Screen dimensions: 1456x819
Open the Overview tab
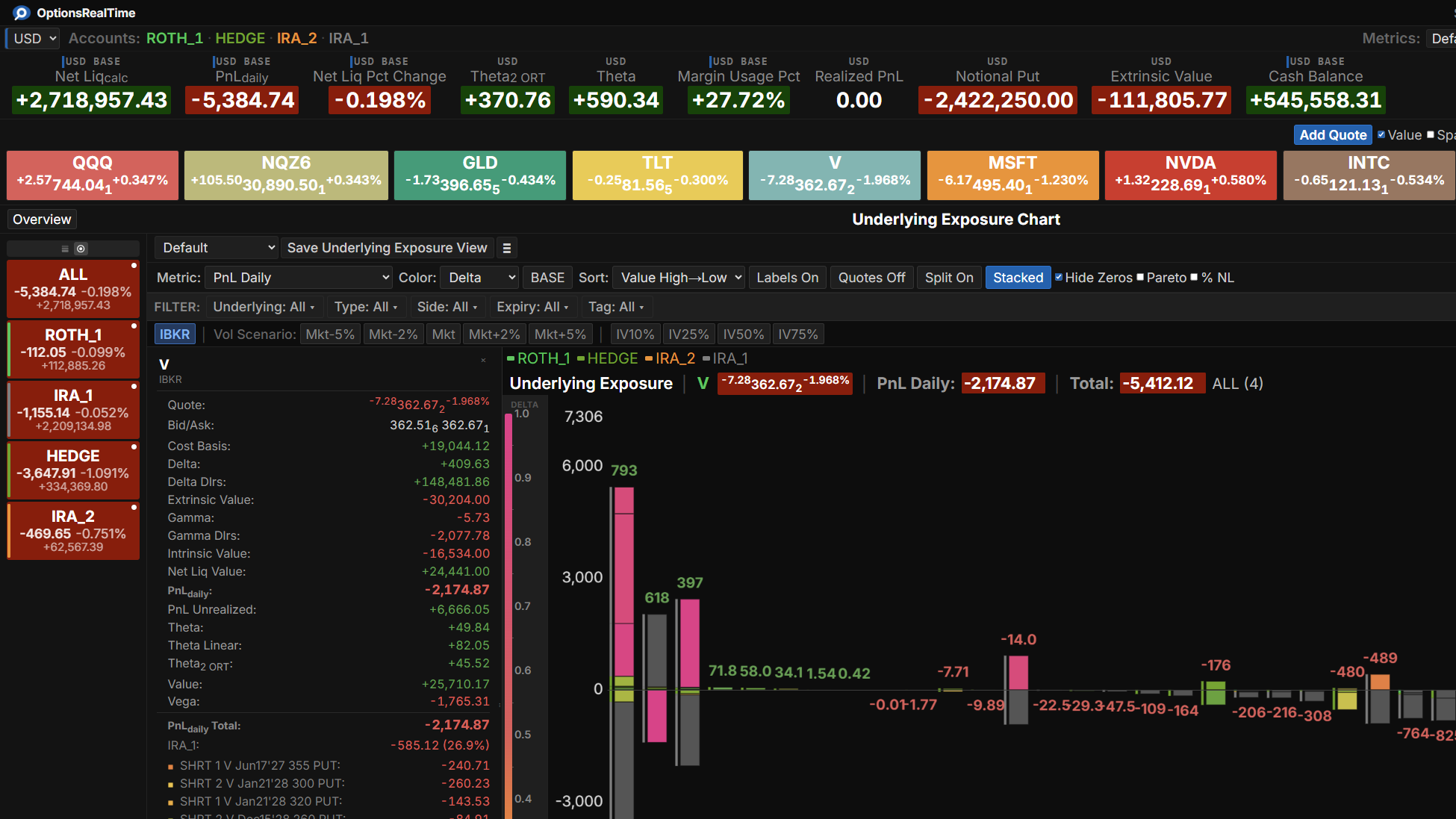point(42,219)
